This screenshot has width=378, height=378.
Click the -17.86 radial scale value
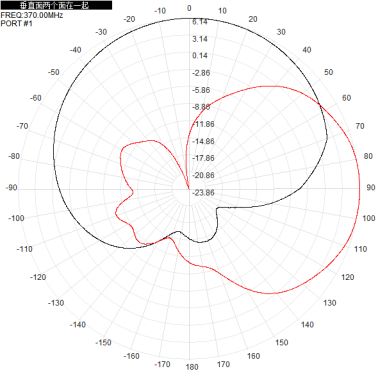(203, 158)
